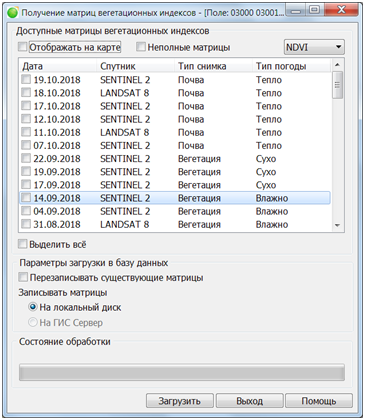Open the NDVI index dropdown
Viewport: 365px width, 420px height.
click(x=314, y=47)
